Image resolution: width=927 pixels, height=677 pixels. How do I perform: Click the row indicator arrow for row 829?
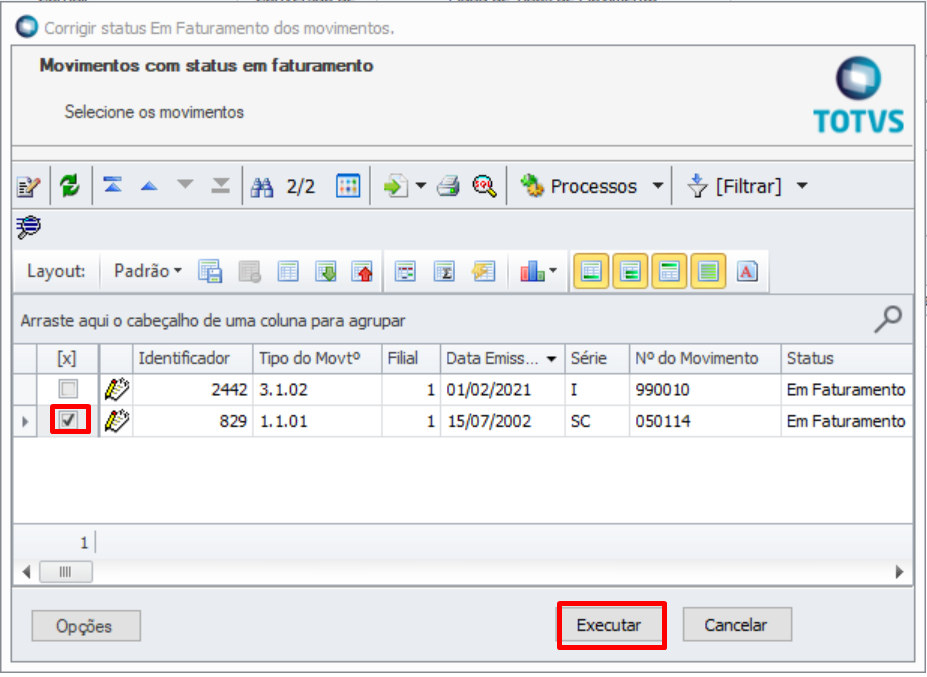pos(25,421)
